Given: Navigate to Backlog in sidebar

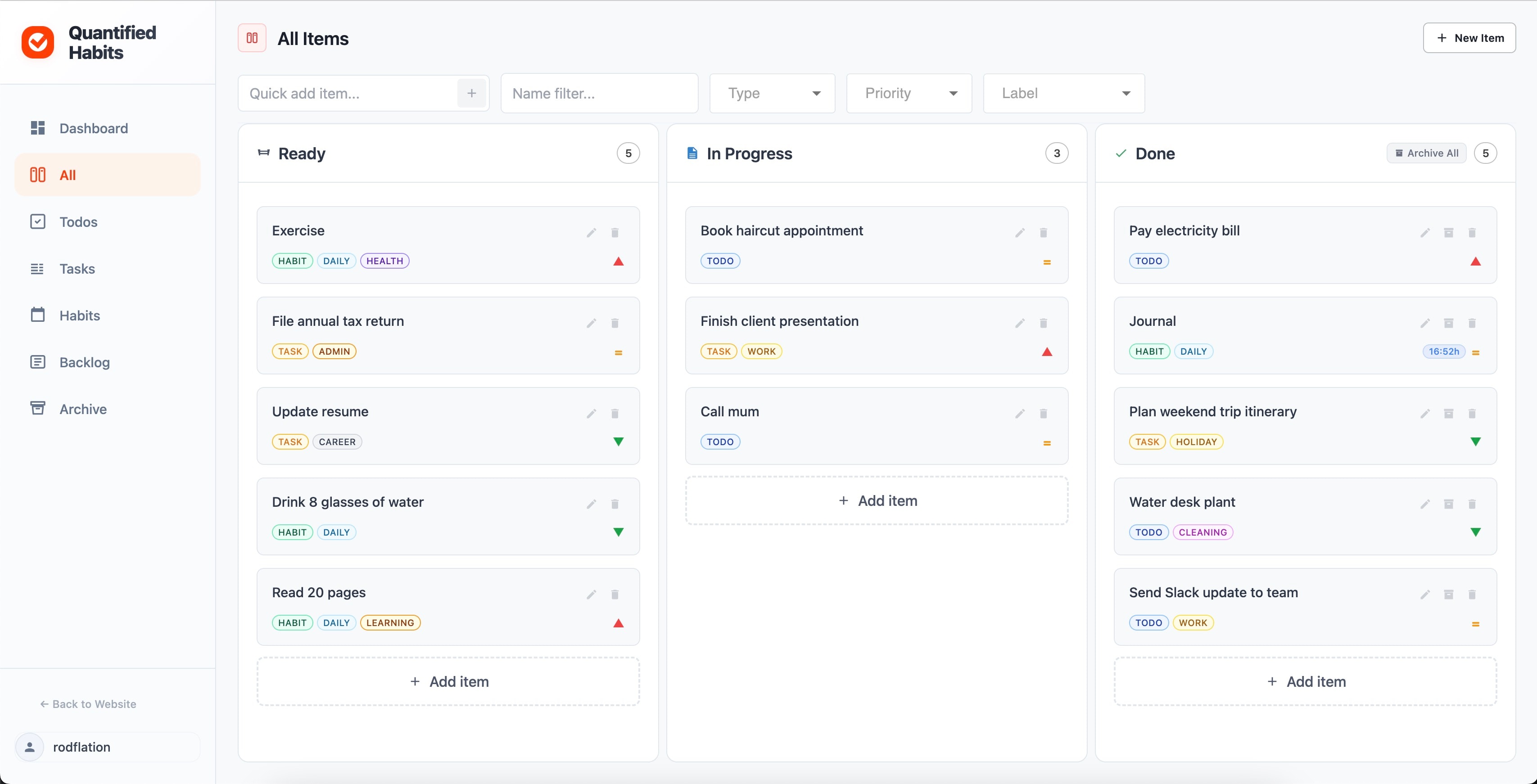Looking at the screenshot, I should (108, 362).
